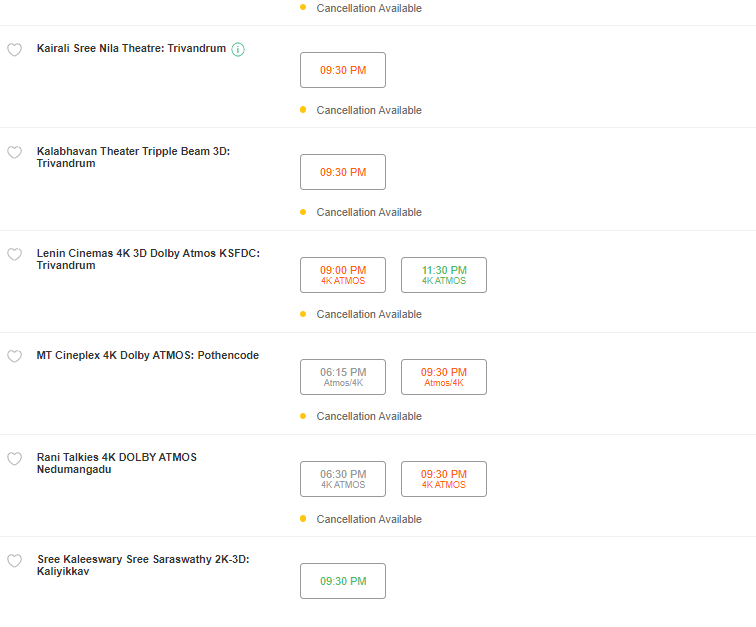Viewport: 756px width, 627px height.
Task: Book 09:30 PM 4K ATMOS at Rani Talkies
Action: (x=444, y=479)
